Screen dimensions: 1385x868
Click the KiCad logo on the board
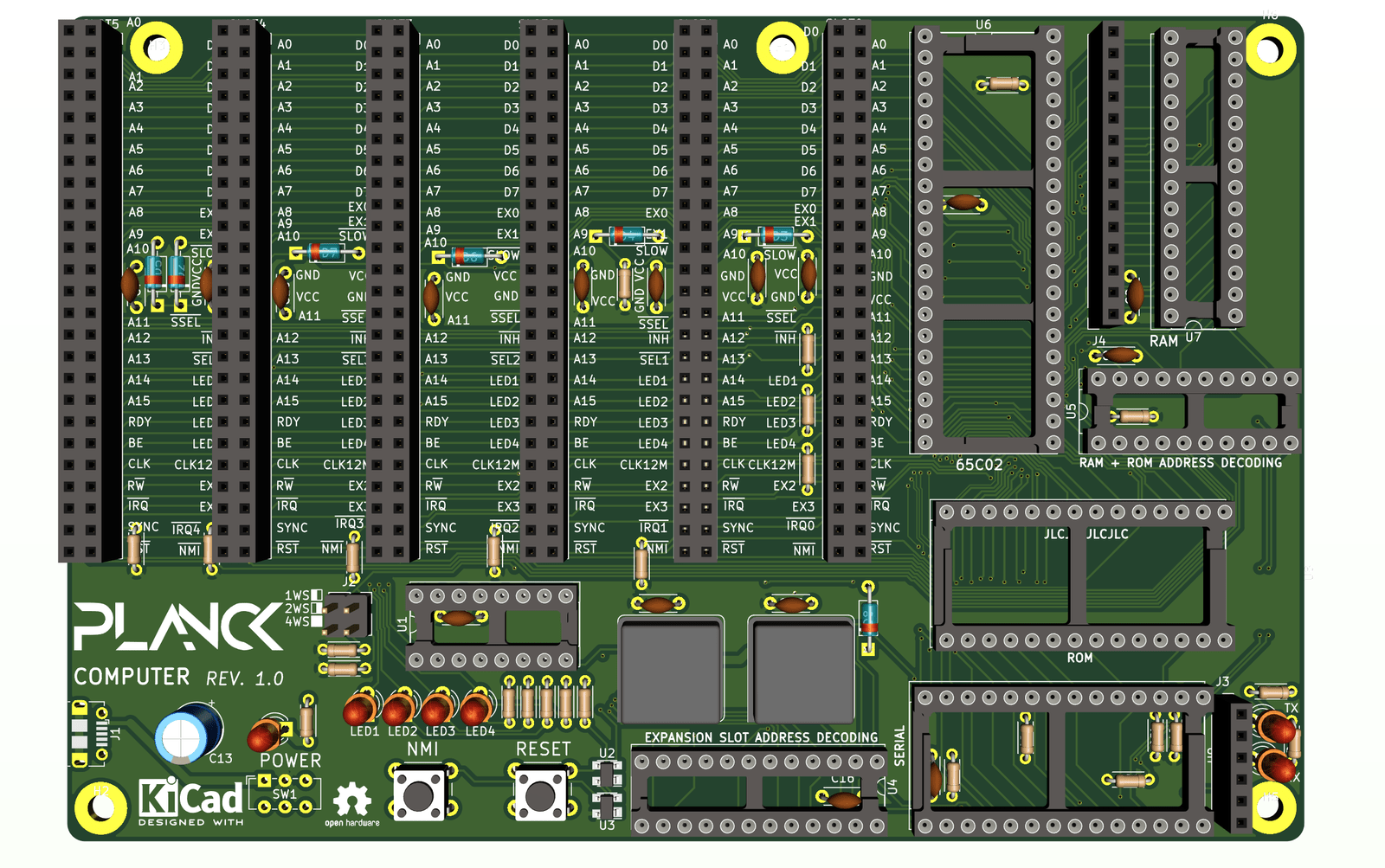(x=190, y=799)
